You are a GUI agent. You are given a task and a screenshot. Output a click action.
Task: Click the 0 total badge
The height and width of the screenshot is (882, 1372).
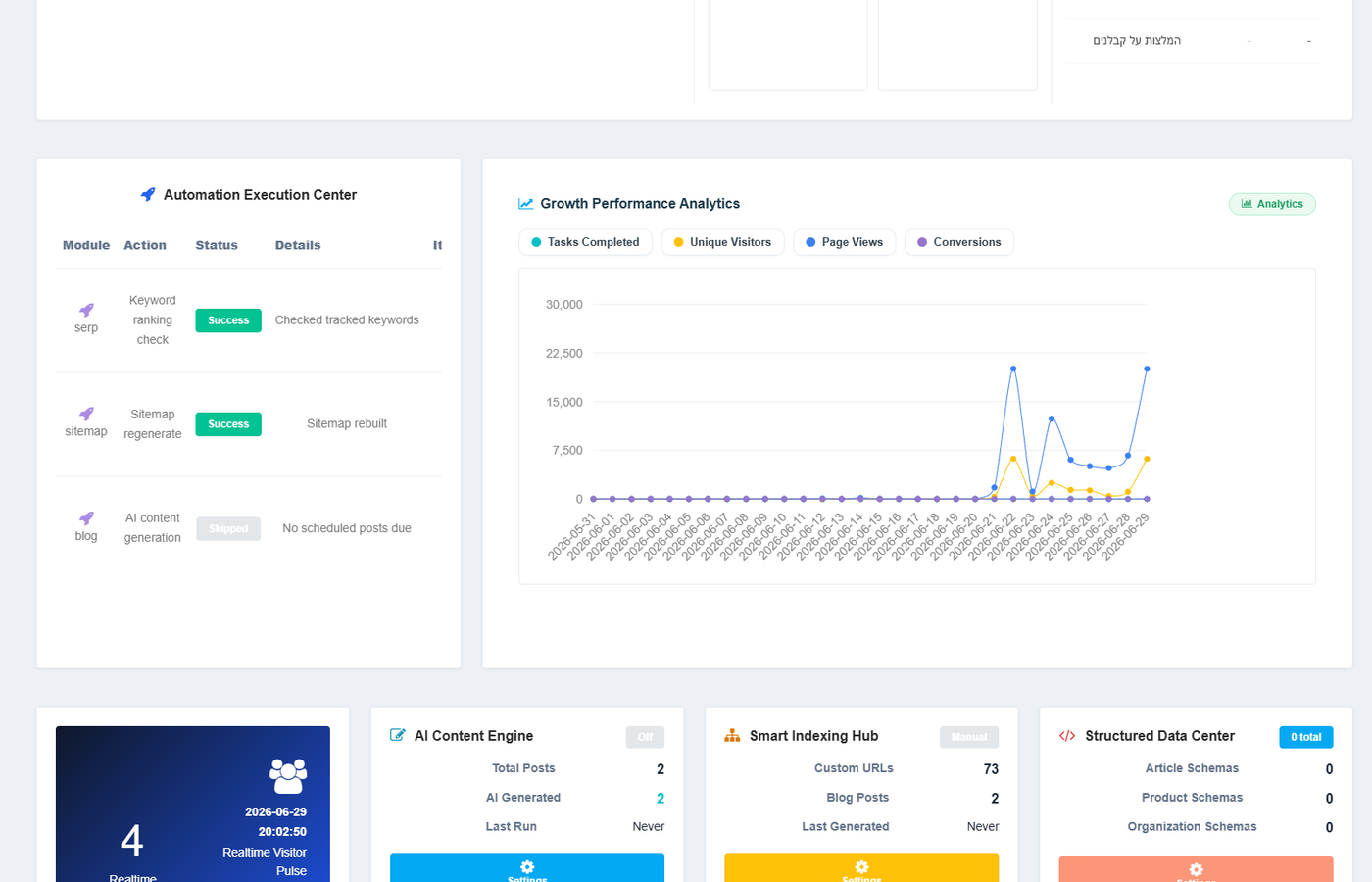(1305, 737)
